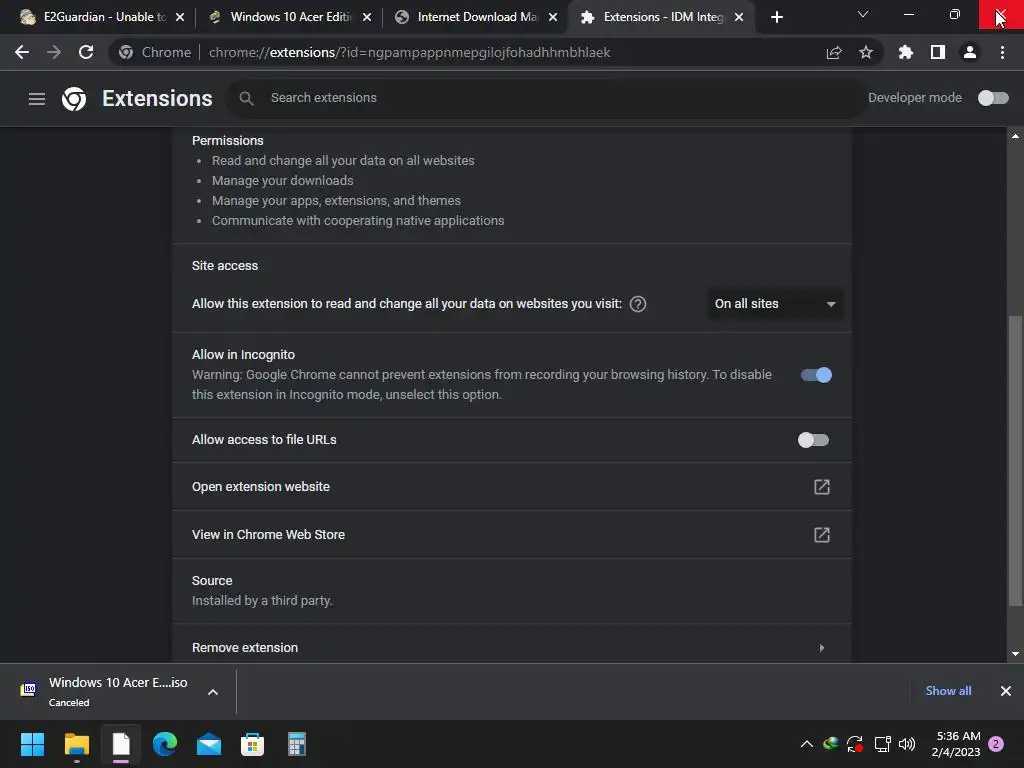Close the downloads bar
This screenshot has width=1024, height=768.
point(1006,691)
